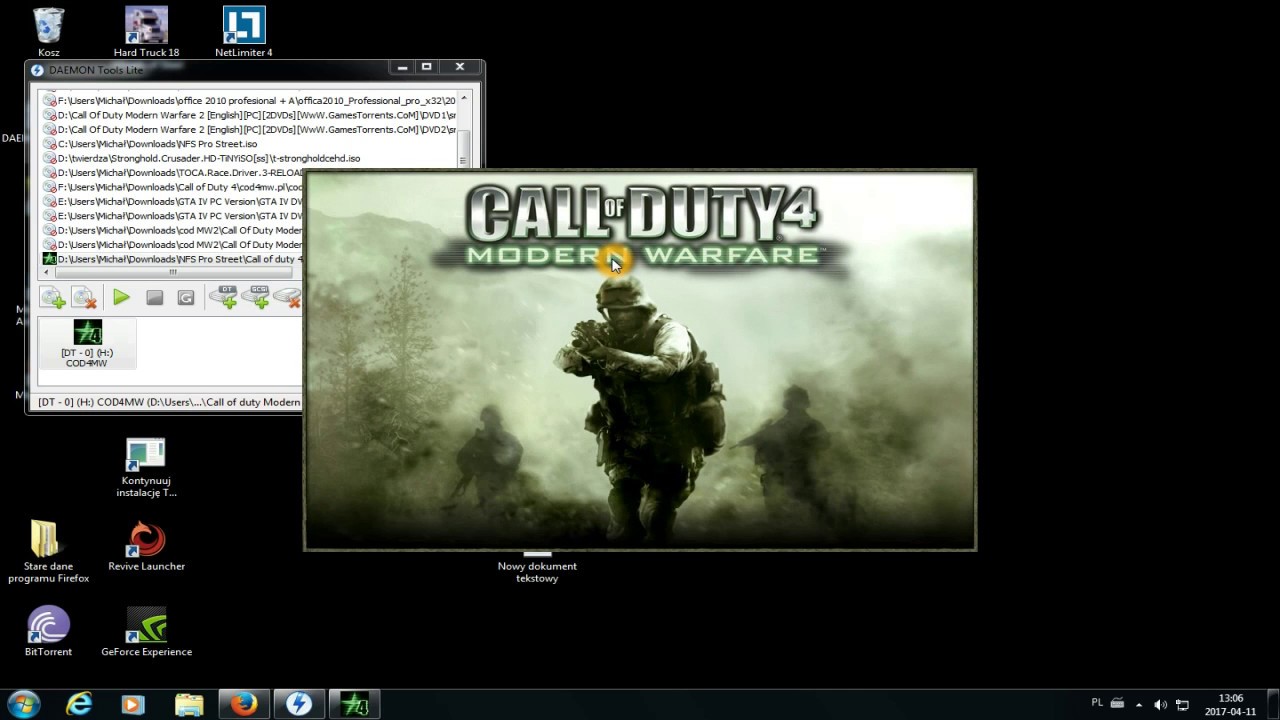Open Windows Start menu orb

23,704
